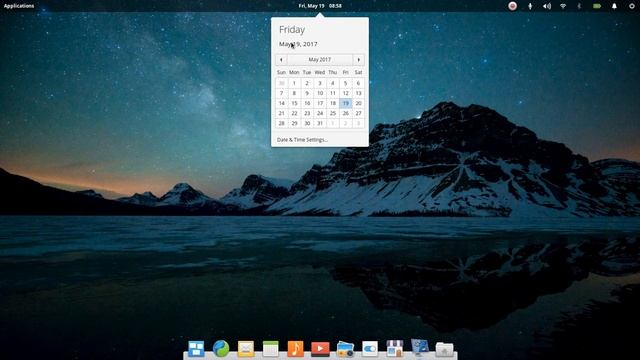This screenshot has height=360, width=640.
Task: Go to previous month with left arrow
Action: [281, 60]
